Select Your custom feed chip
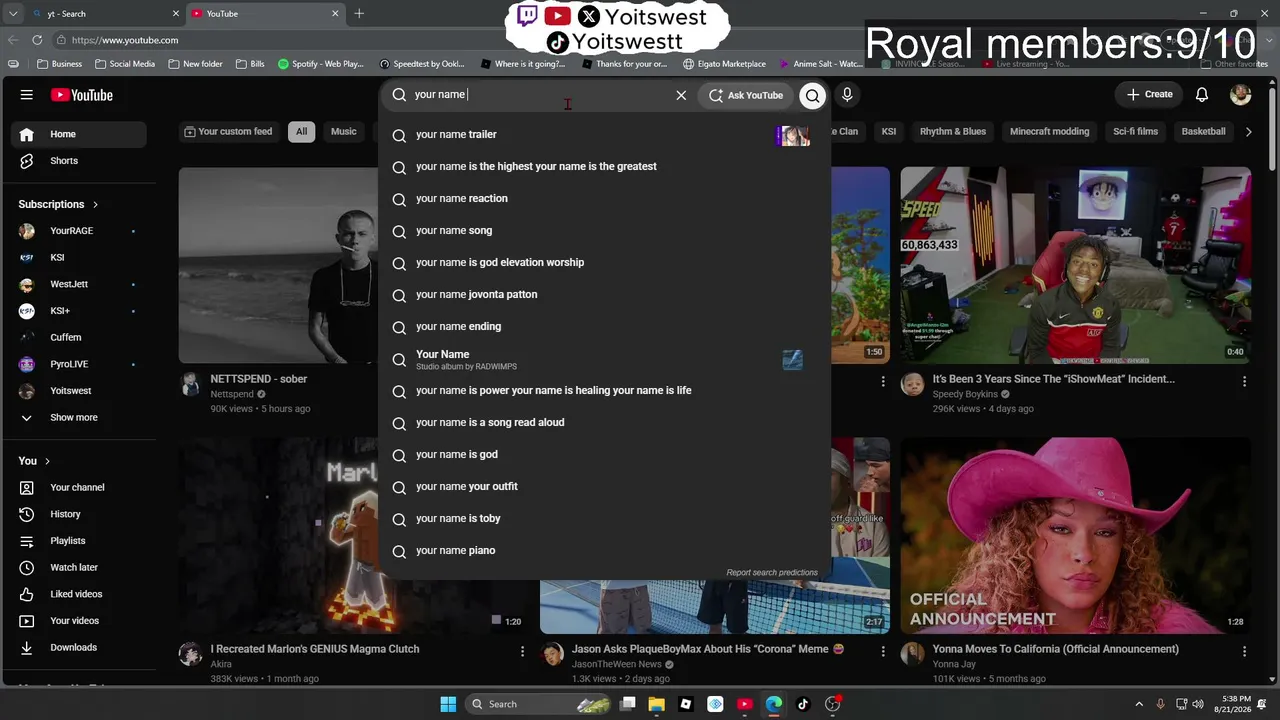The width and height of the screenshot is (1280, 720). click(x=228, y=132)
